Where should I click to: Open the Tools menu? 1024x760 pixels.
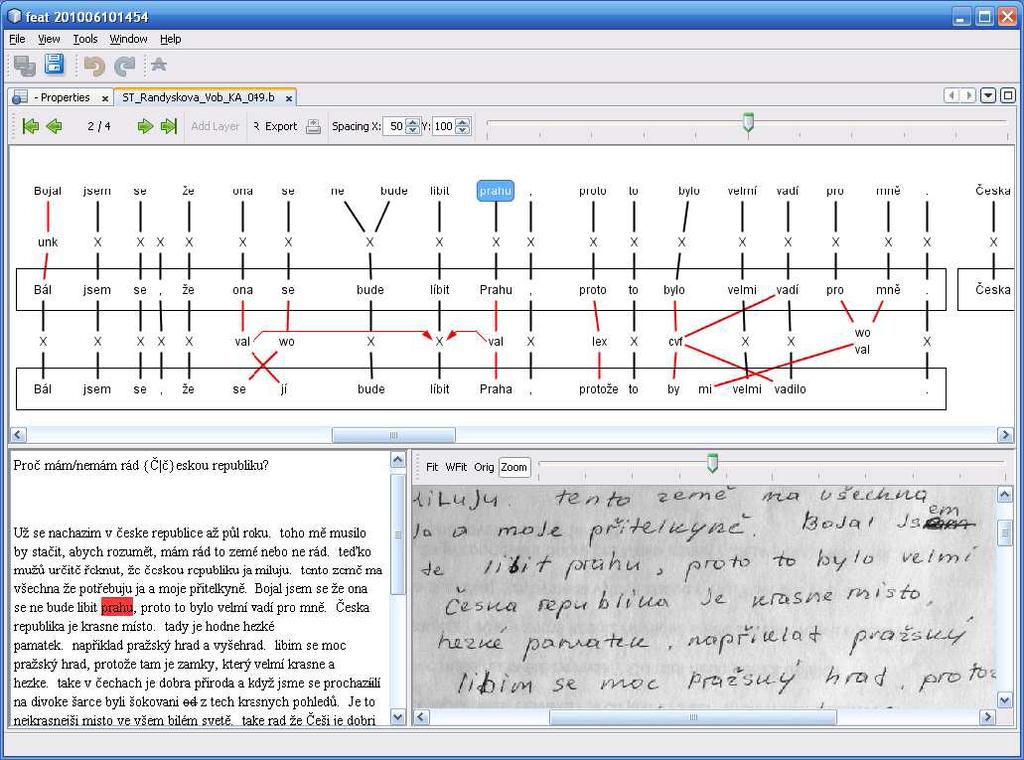click(85, 39)
